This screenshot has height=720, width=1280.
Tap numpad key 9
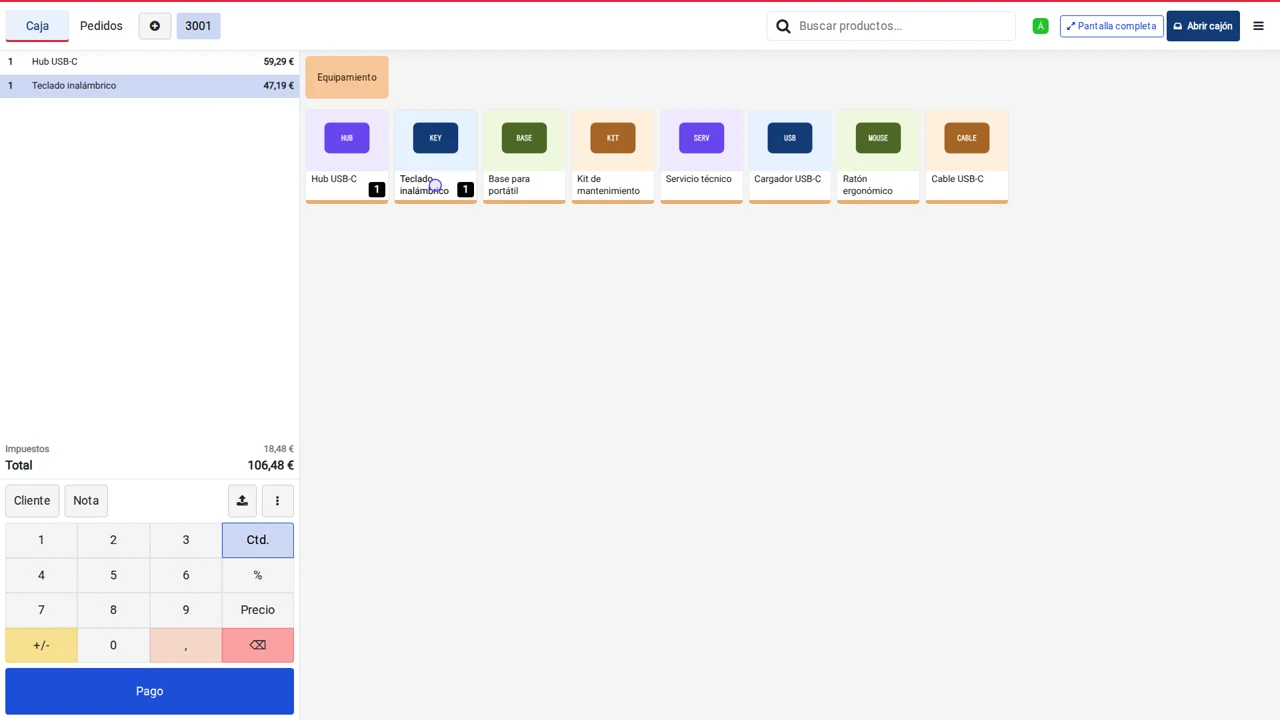[186, 610]
